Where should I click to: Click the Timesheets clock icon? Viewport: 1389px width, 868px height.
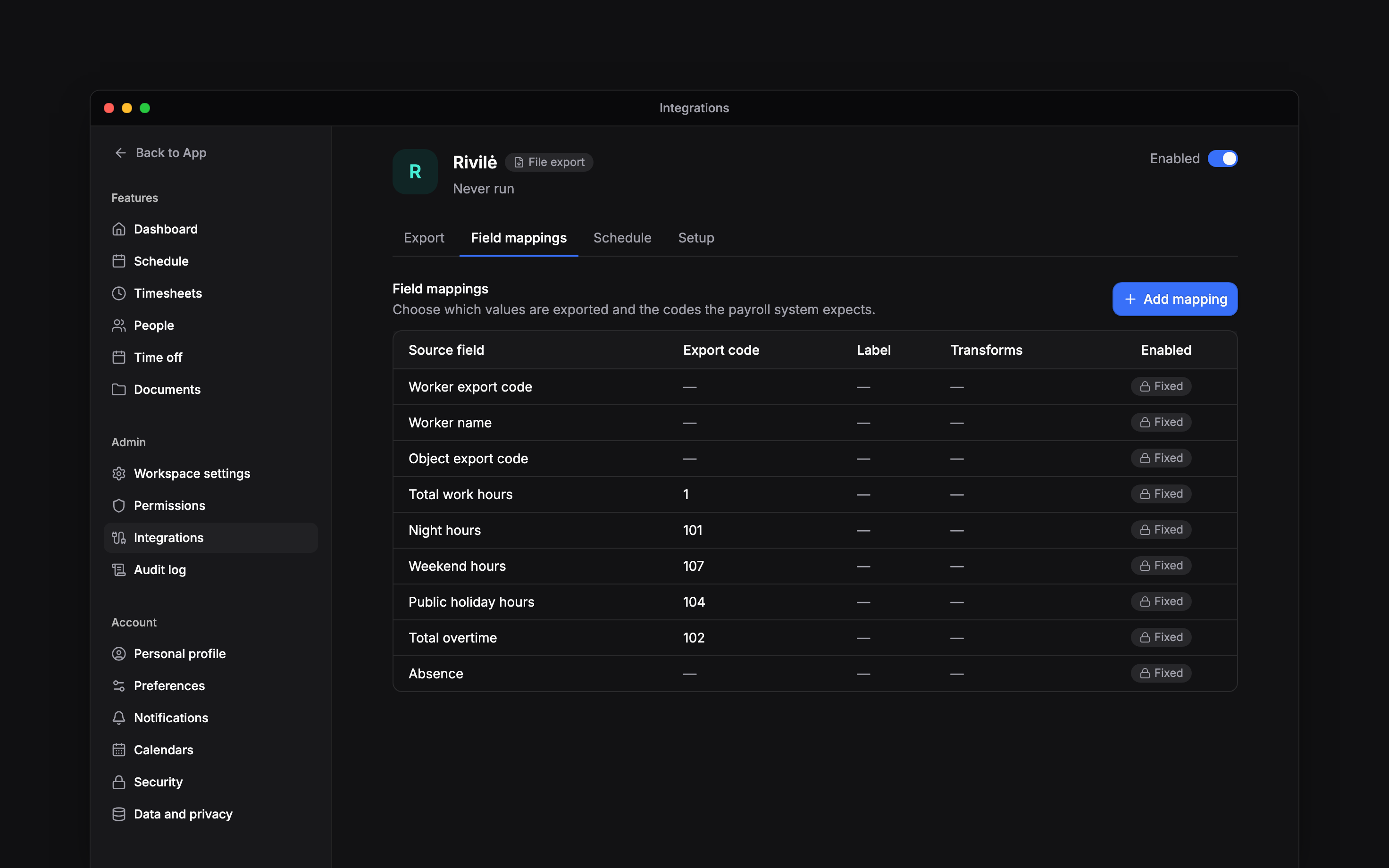[x=119, y=293]
